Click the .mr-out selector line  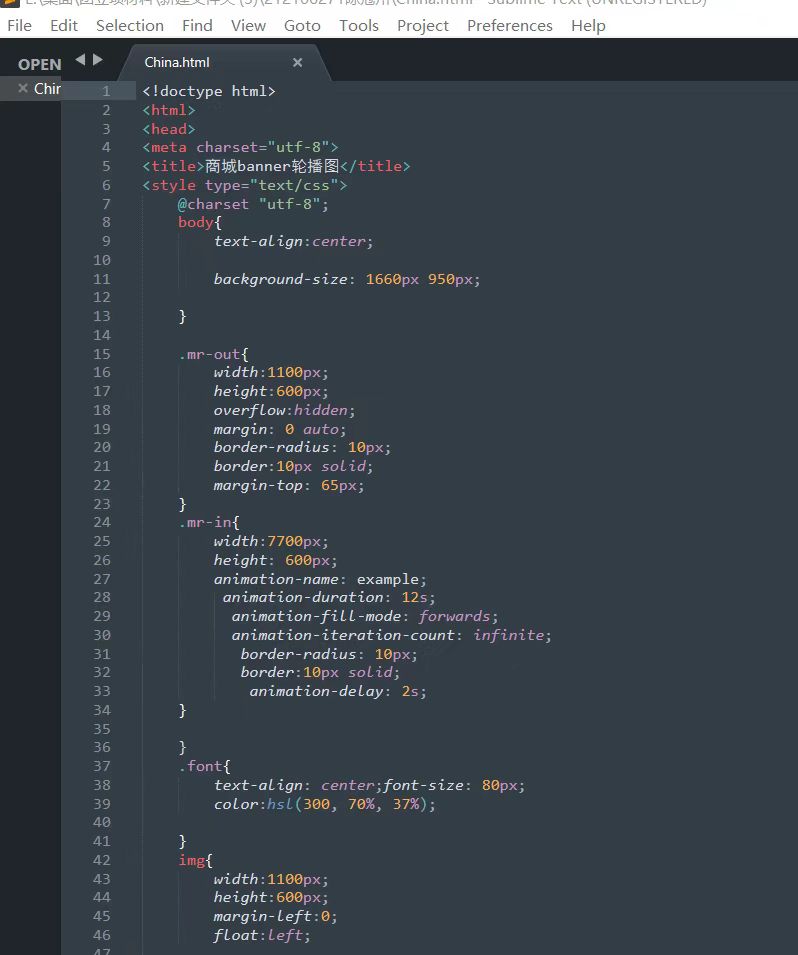click(213, 354)
